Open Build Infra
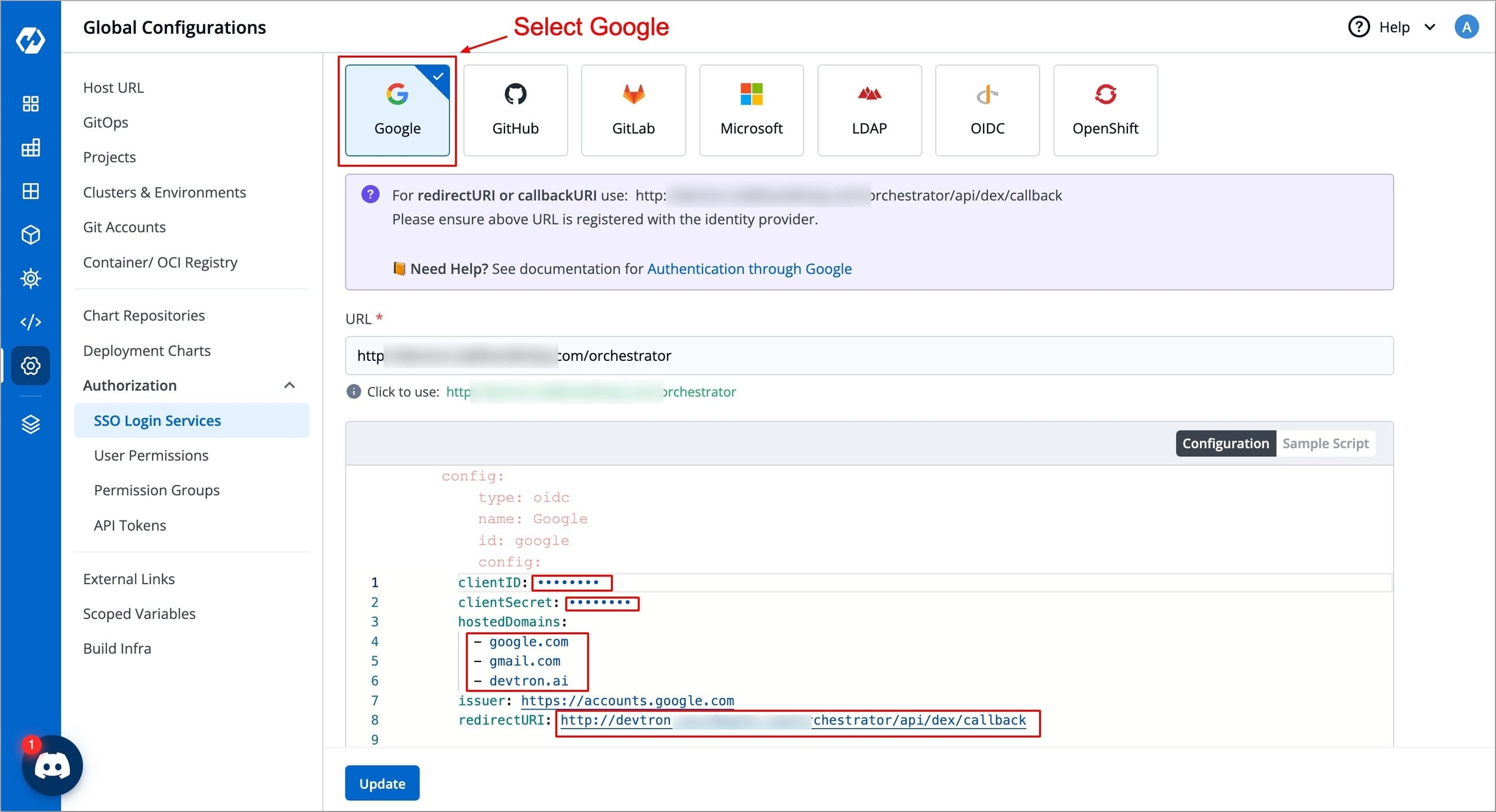 [118, 648]
